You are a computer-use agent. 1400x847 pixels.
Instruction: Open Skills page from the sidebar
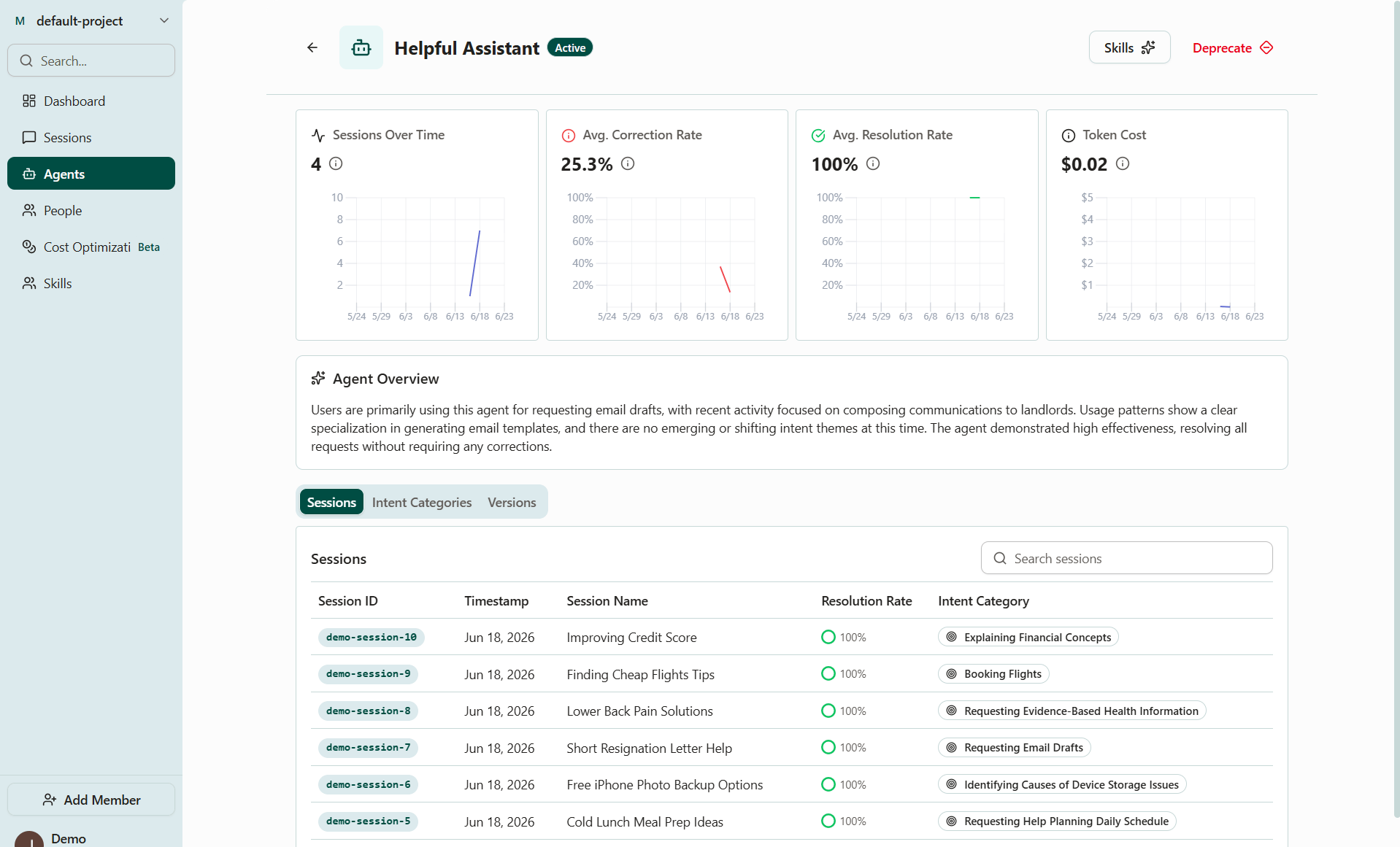[x=91, y=283]
